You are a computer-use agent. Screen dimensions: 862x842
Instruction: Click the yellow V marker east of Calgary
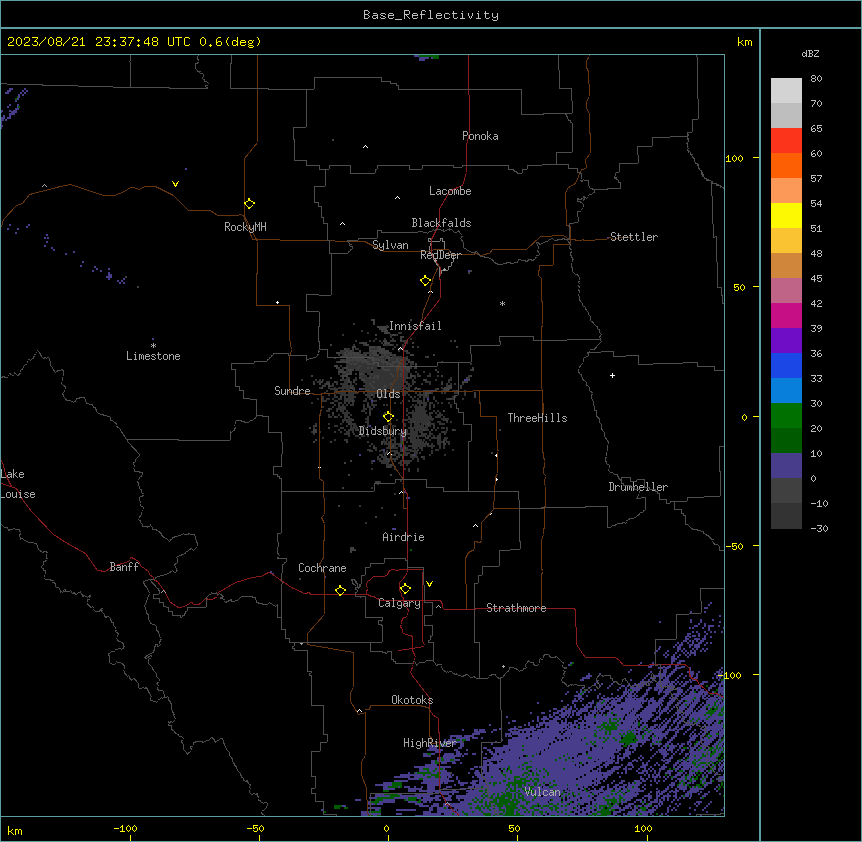pyautogui.click(x=429, y=584)
